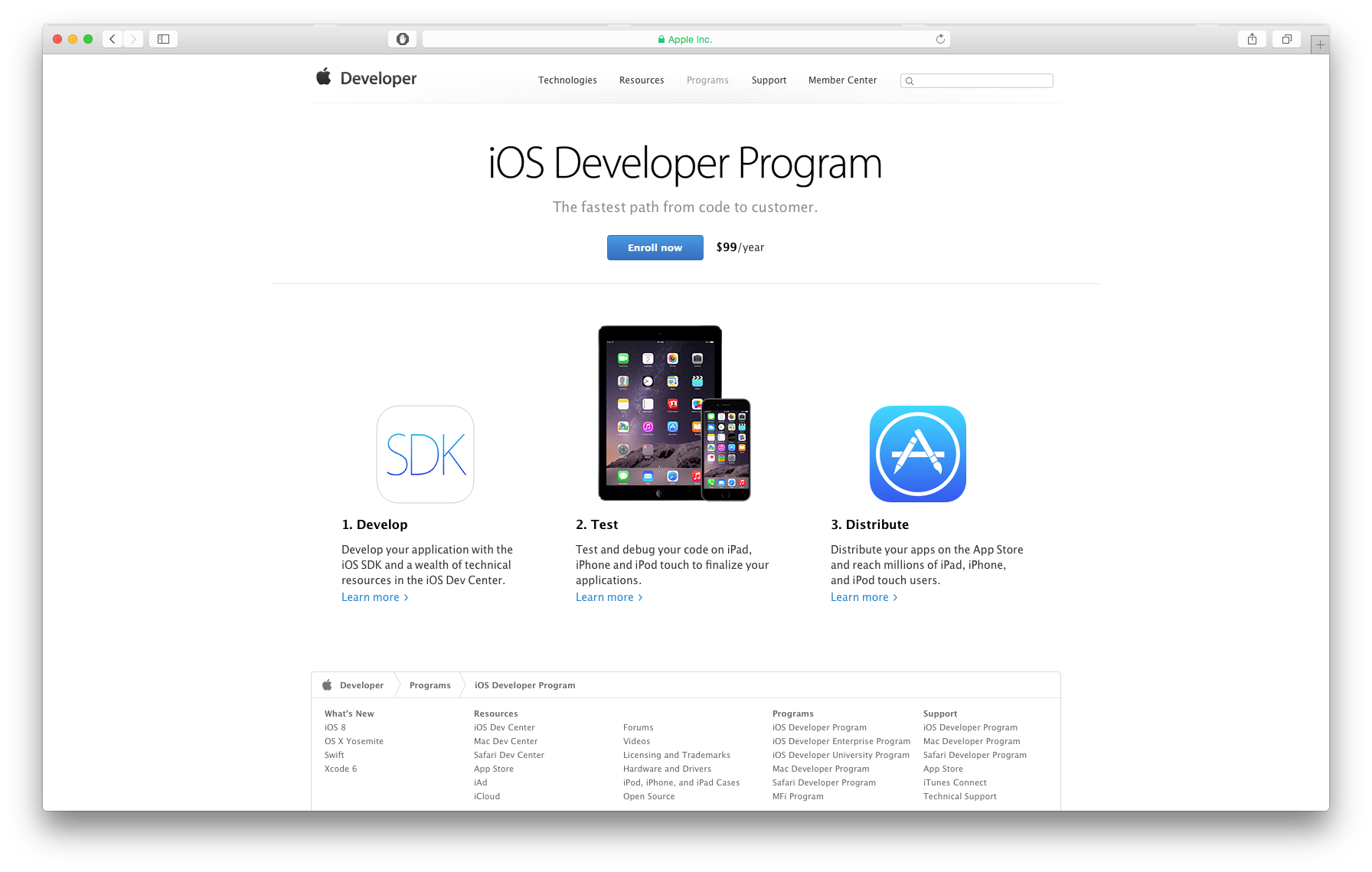Screen dimensions: 1372x872
Task: Open MFi Program footer link
Action: pyautogui.click(x=798, y=796)
